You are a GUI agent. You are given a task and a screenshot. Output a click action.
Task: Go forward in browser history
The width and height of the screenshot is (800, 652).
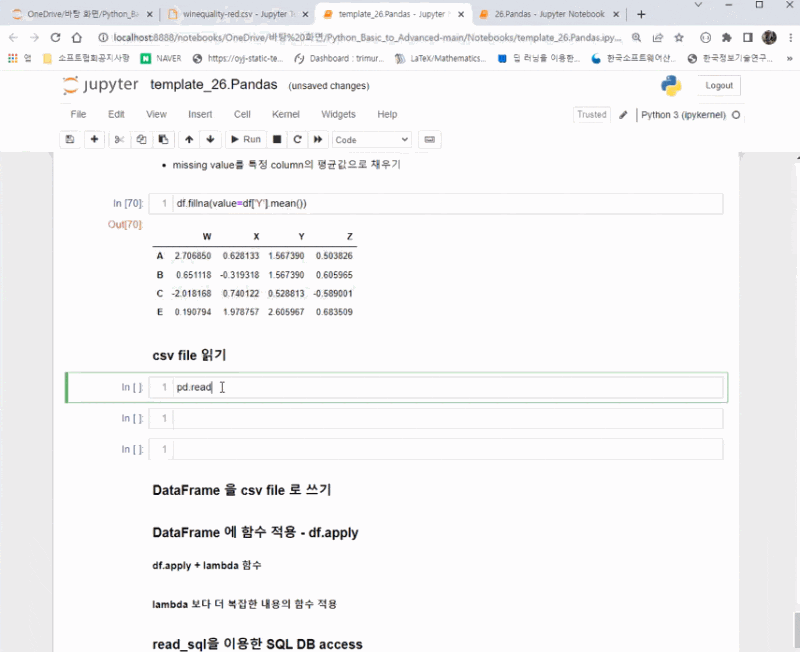(x=34, y=37)
